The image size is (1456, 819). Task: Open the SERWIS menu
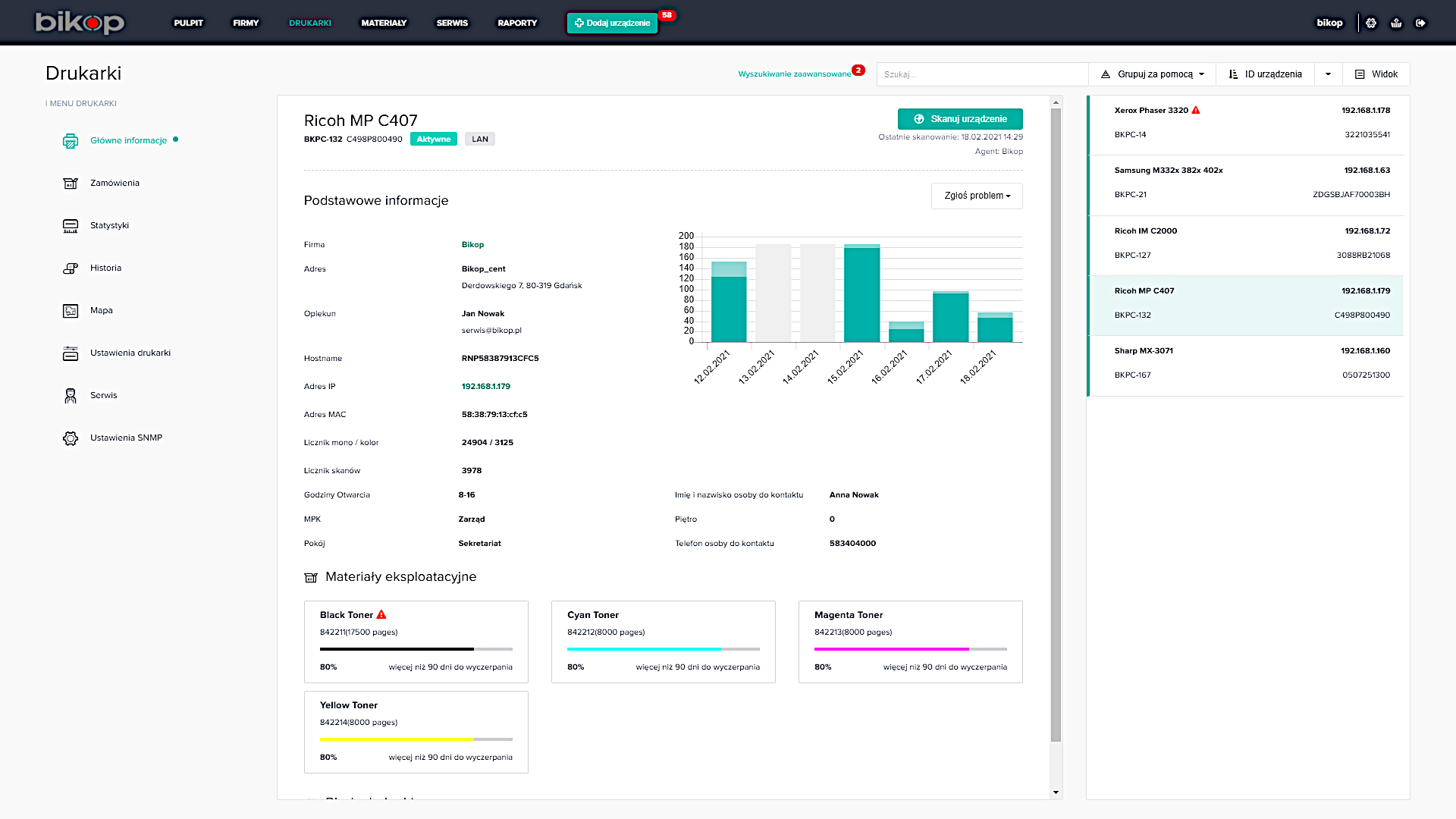tap(452, 23)
